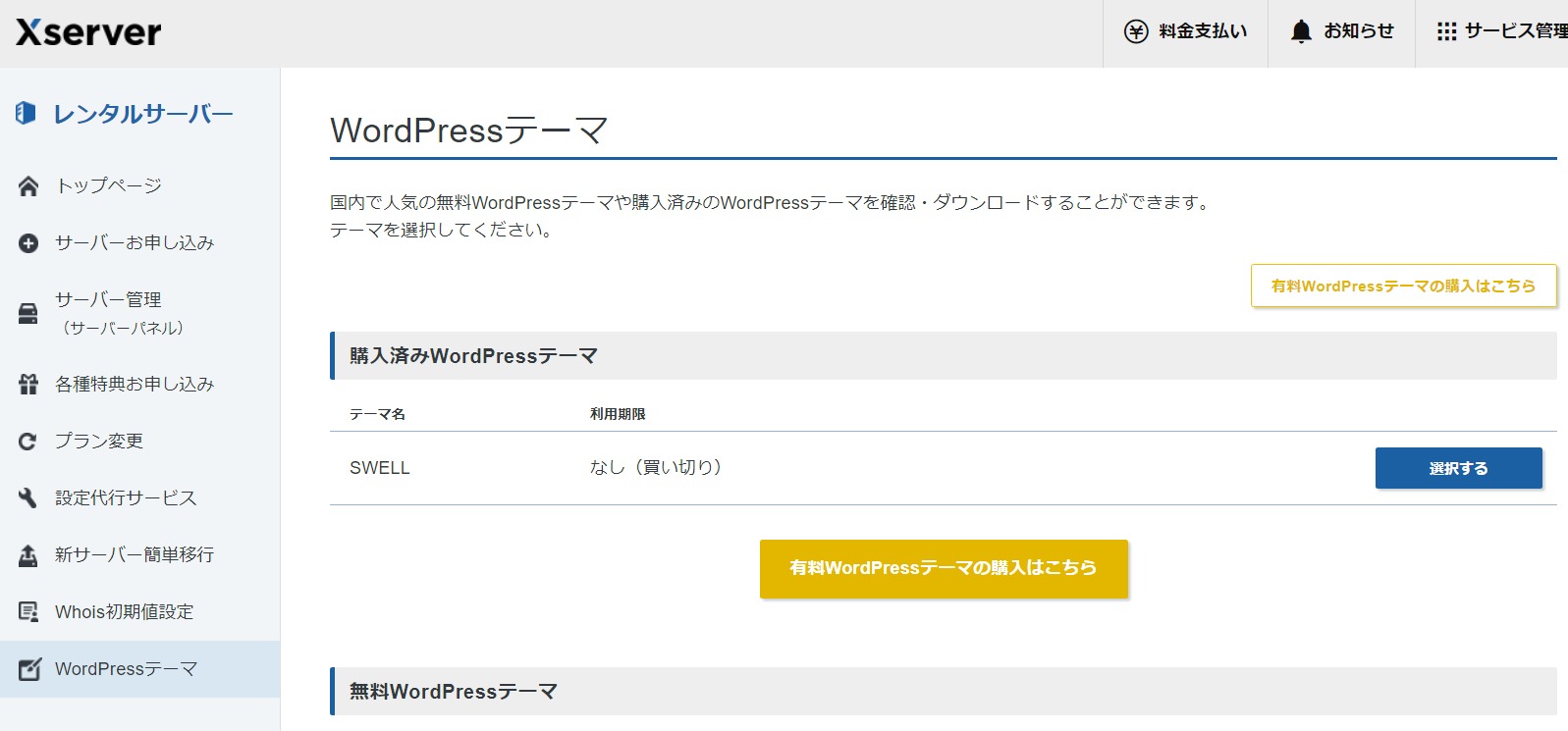Click 購入済みWordPressテーマ section heading
Screen dimensions: 1568x731
click(473, 356)
